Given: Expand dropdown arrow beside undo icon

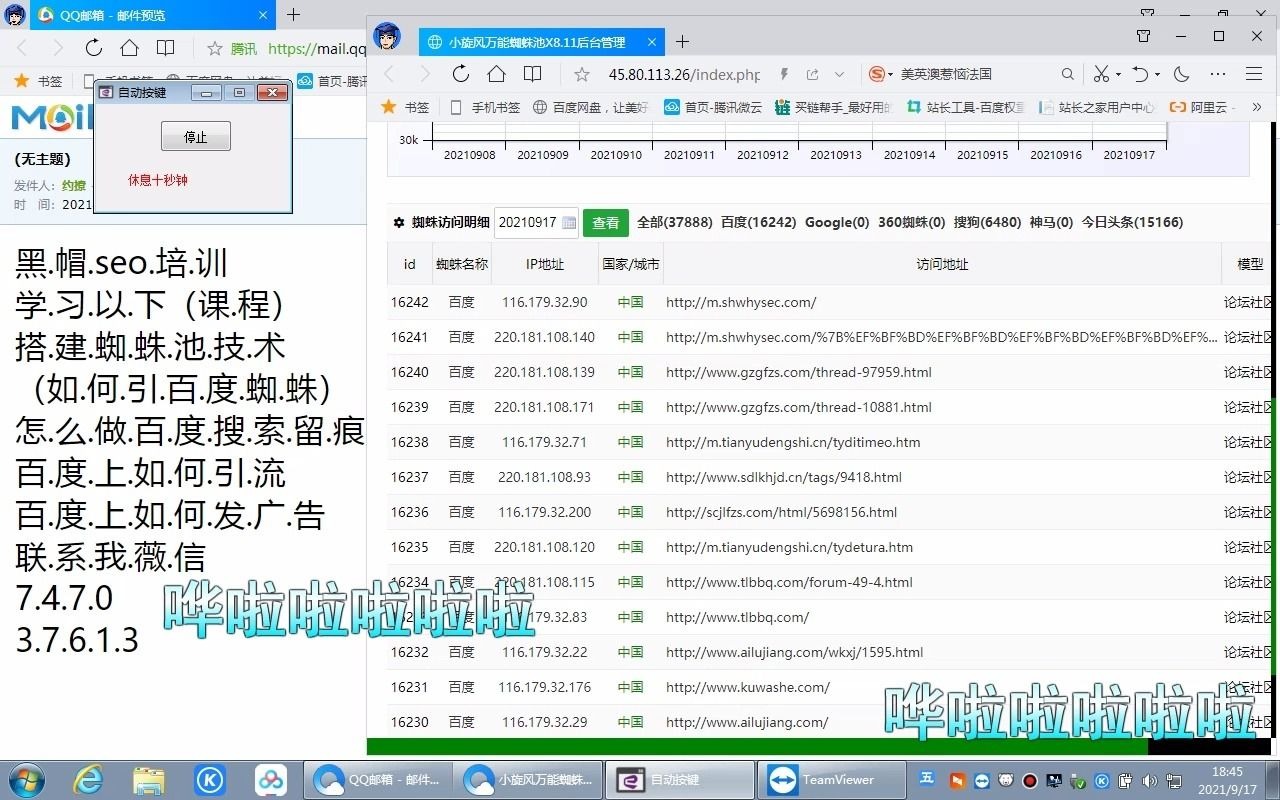Looking at the screenshot, I should [x=1157, y=75].
